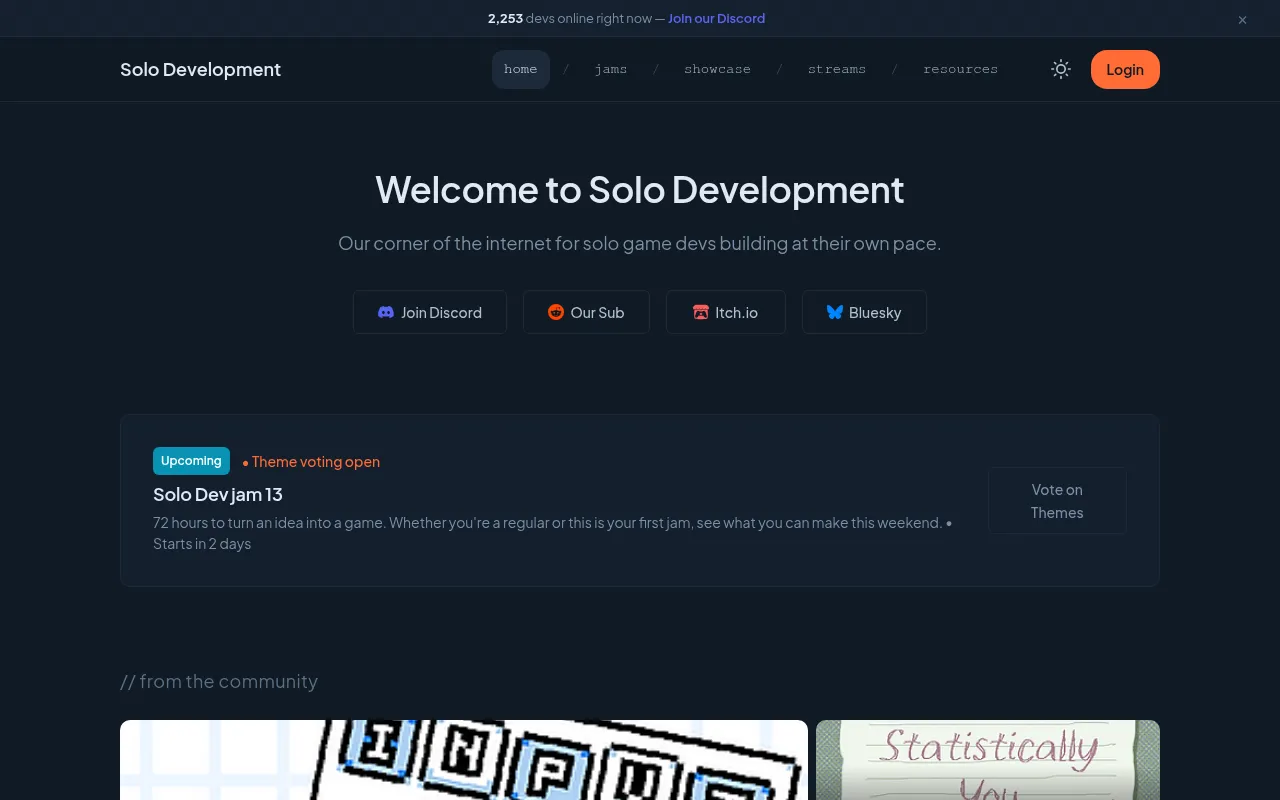
Task: Open the pixel-art community game thumbnail
Action: [x=464, y=760]
